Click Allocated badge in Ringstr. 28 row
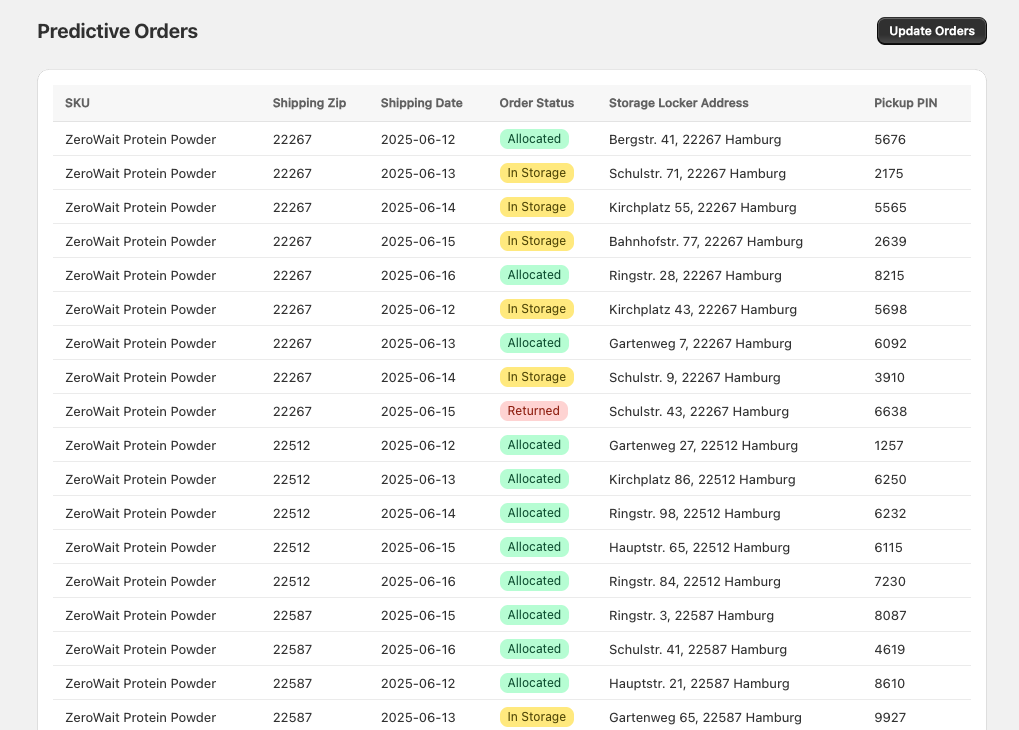The height and width of the screenshot is (730, 1019). click(534, 275)
